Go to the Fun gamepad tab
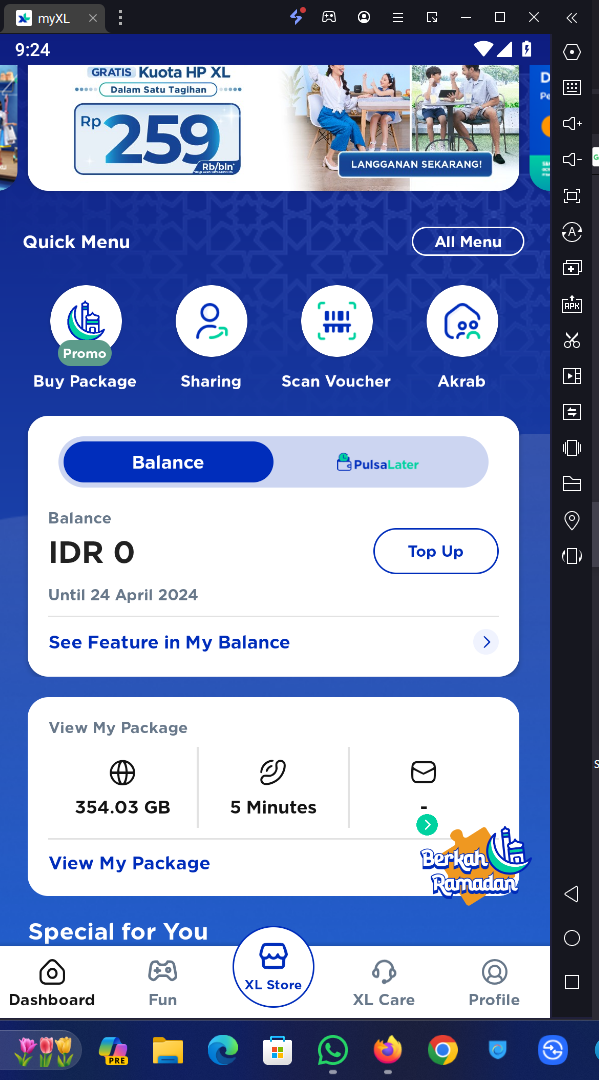The image size is (599, 1080). (x=162, y=983)
